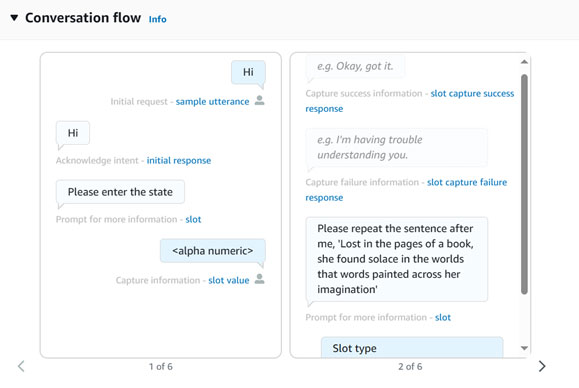Go to the previous conversation card arrow

click(21, 366)
